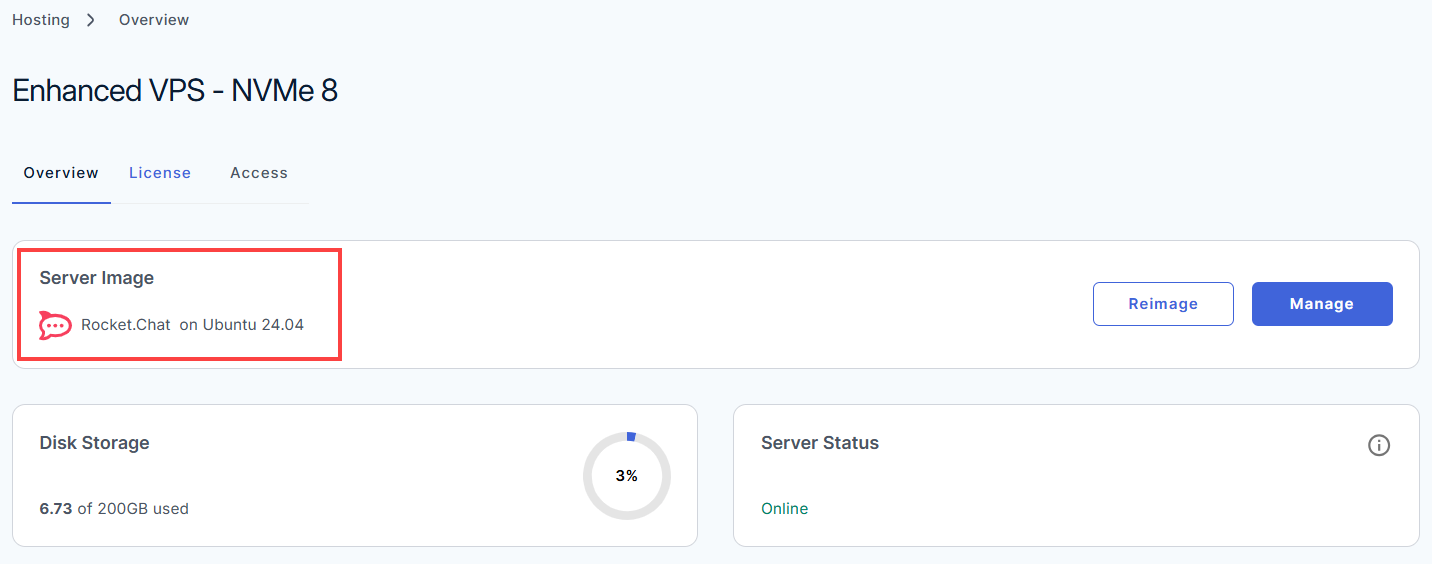Open the Access tab

pos(259,173)
